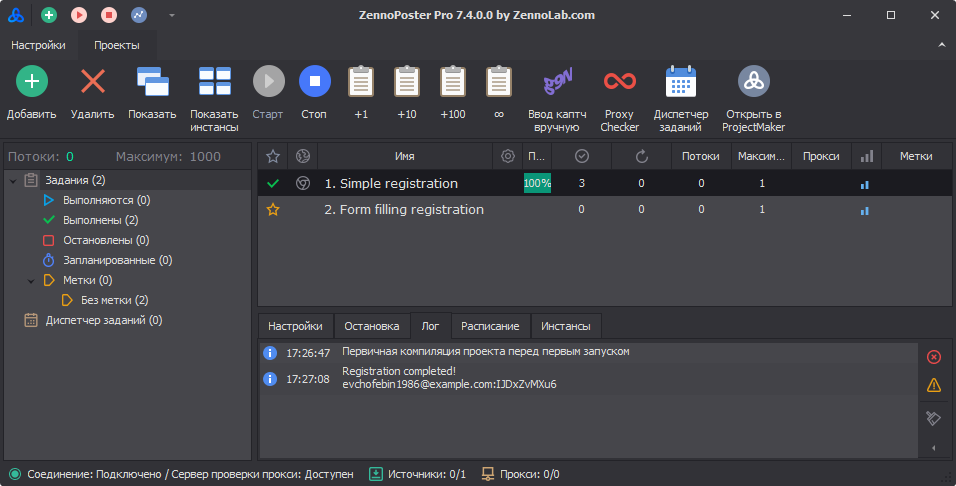Image resolution: width=956 pixels, height=486 pixels.
Task: Click the Имя column header
Action: [404, 156]
